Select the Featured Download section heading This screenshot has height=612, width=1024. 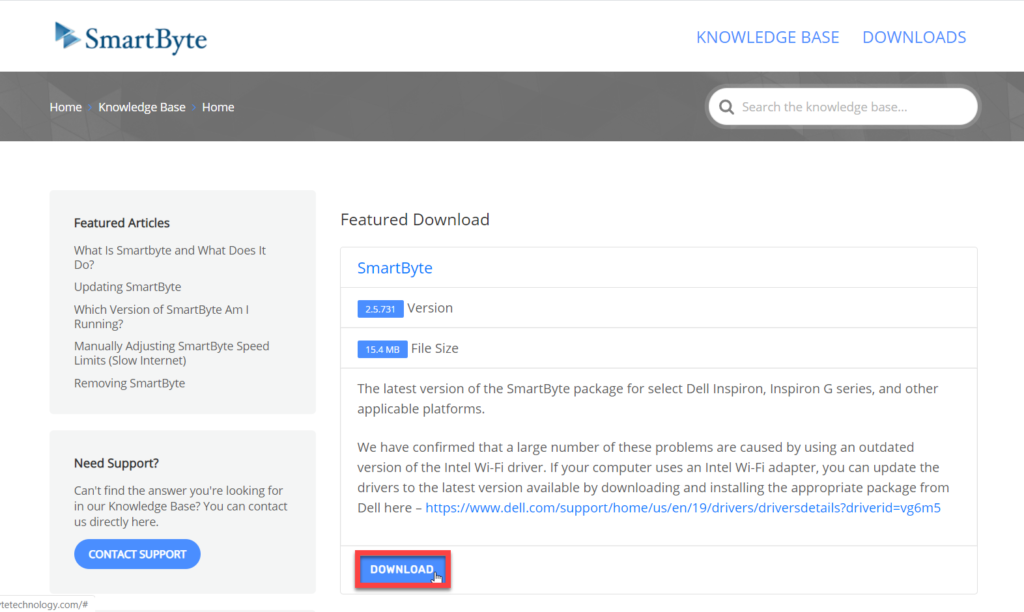coord(414,219)
